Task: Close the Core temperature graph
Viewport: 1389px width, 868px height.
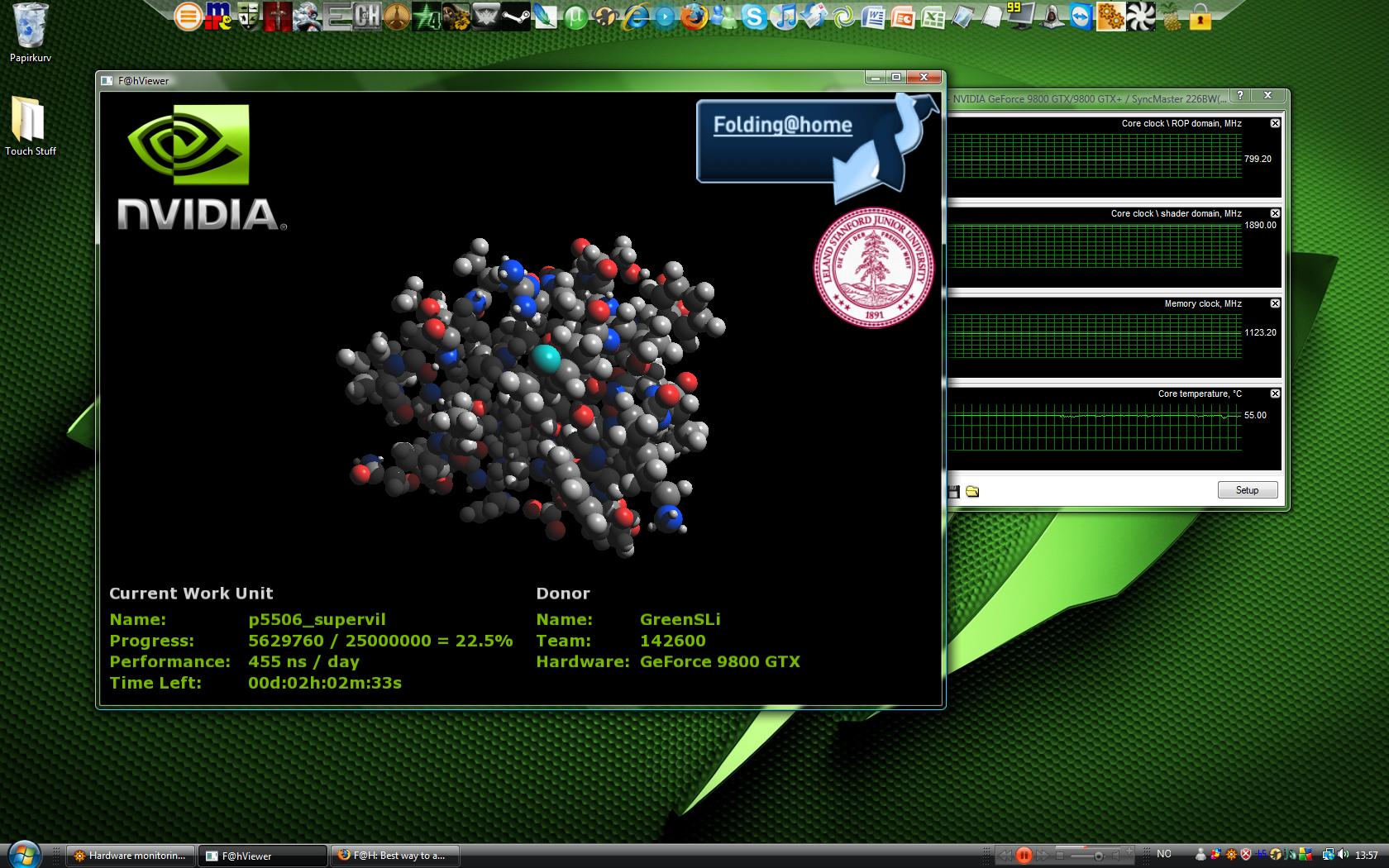Action: click(x=1275, y=393)
